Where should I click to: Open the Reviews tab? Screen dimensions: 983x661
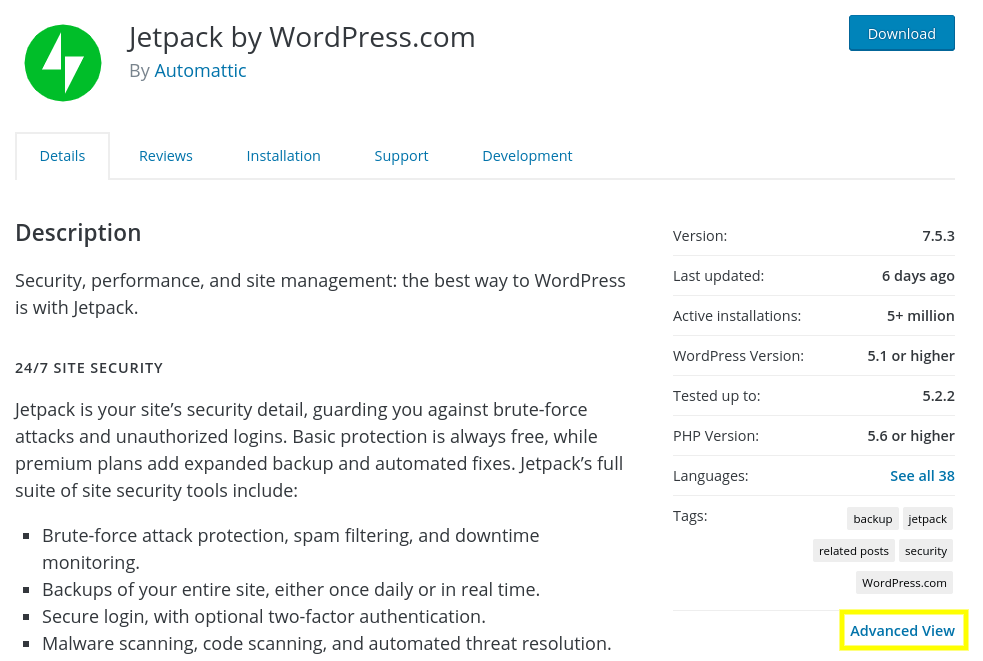click(x=166, y=156)
